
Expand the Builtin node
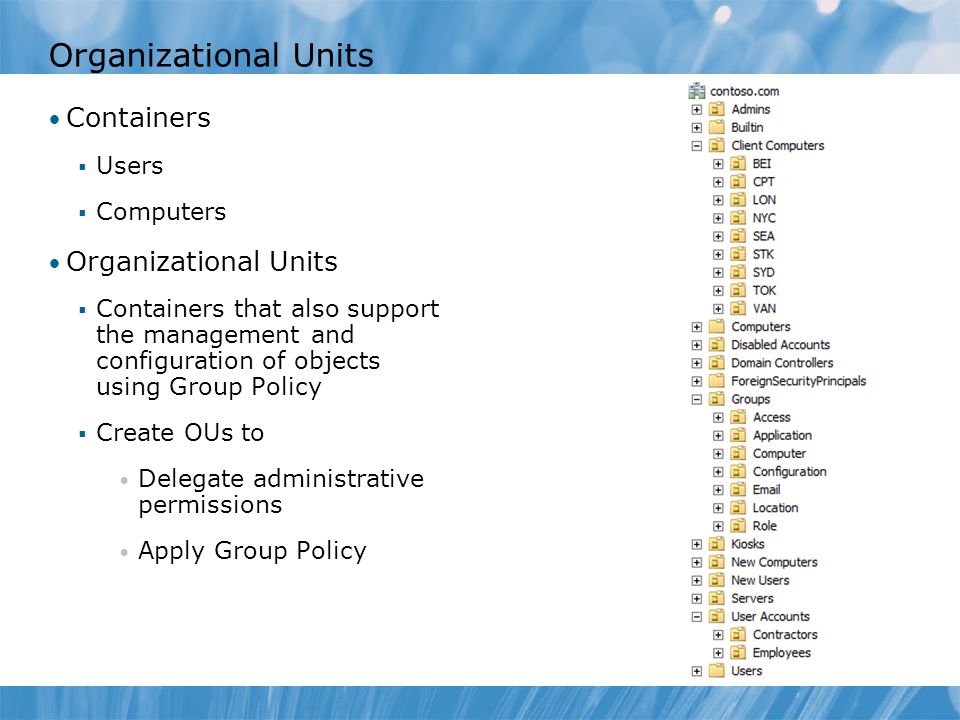(x=697, y=128)
